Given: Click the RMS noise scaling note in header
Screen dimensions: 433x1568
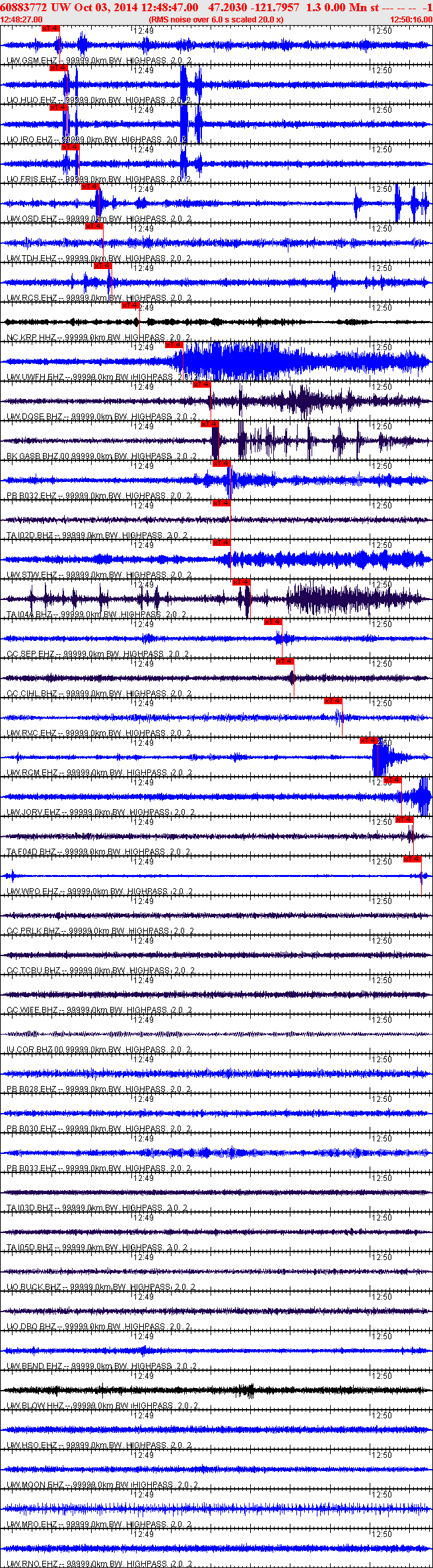Looking at the screenshot, I should 216,20.
